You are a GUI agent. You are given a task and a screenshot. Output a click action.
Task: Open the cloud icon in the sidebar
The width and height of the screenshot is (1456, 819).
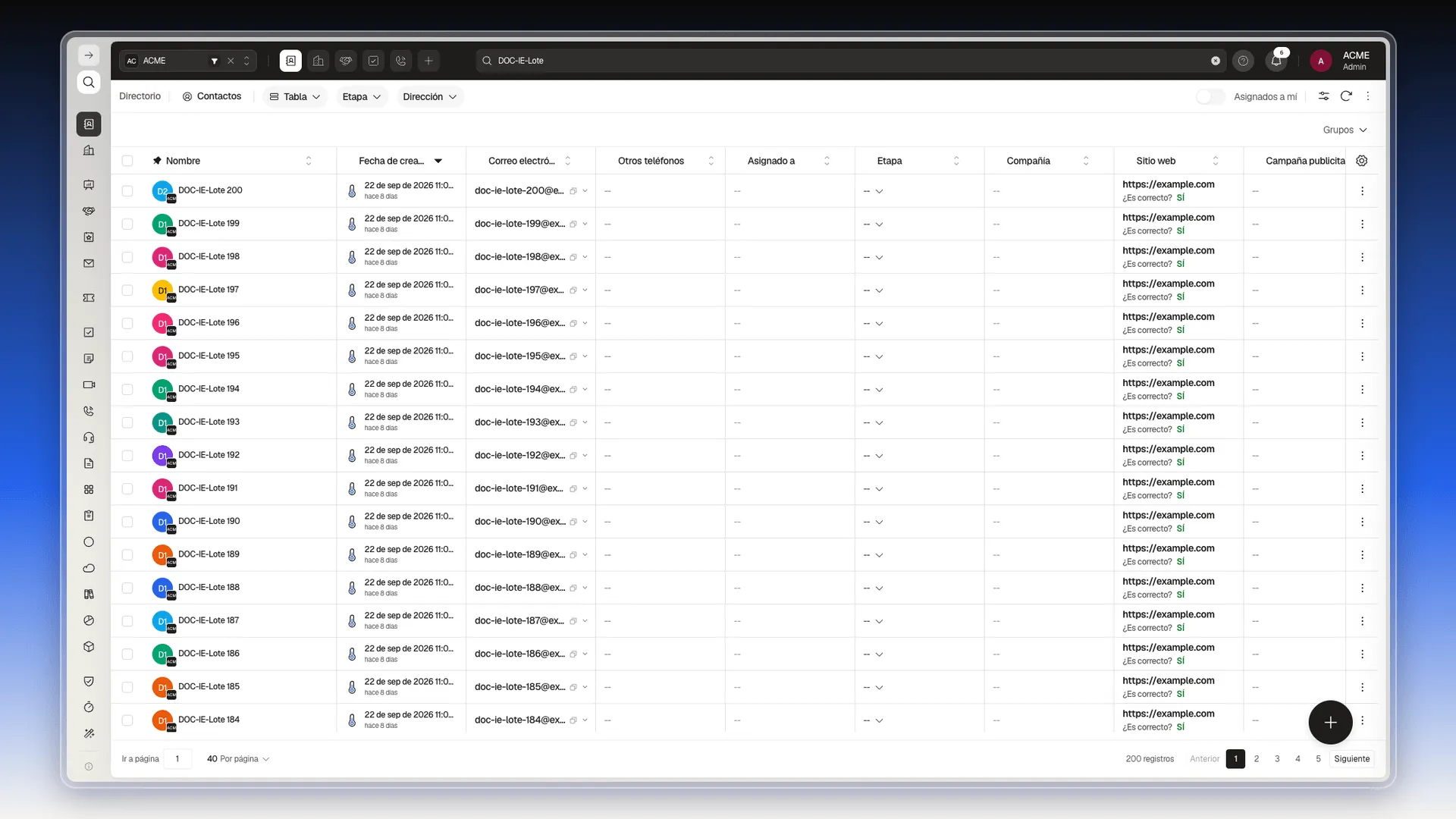coord(89,568)
